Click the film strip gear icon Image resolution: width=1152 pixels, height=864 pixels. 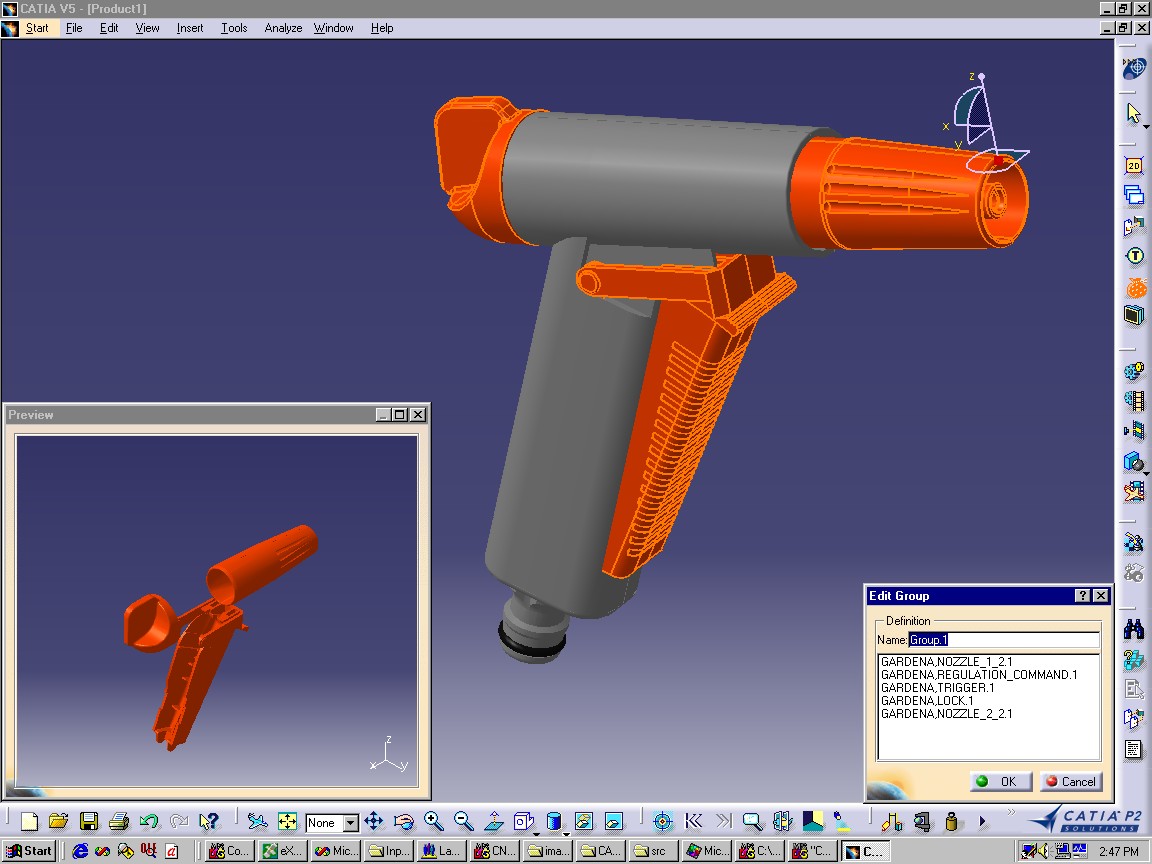[1134, 400]
